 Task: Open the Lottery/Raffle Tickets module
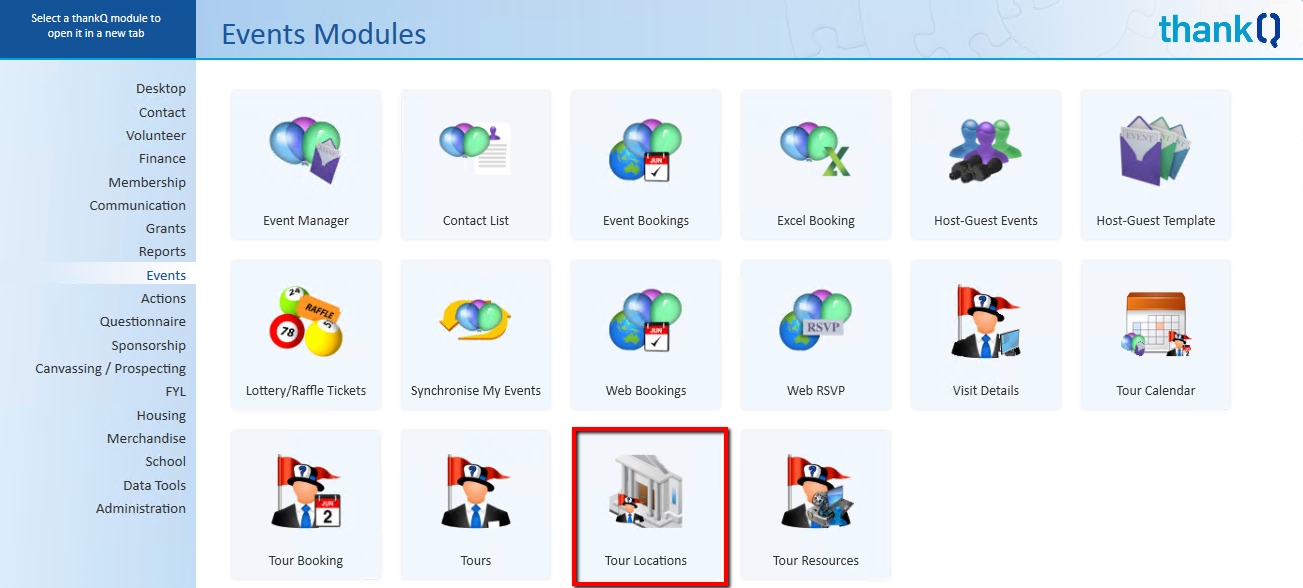point(306,322)
